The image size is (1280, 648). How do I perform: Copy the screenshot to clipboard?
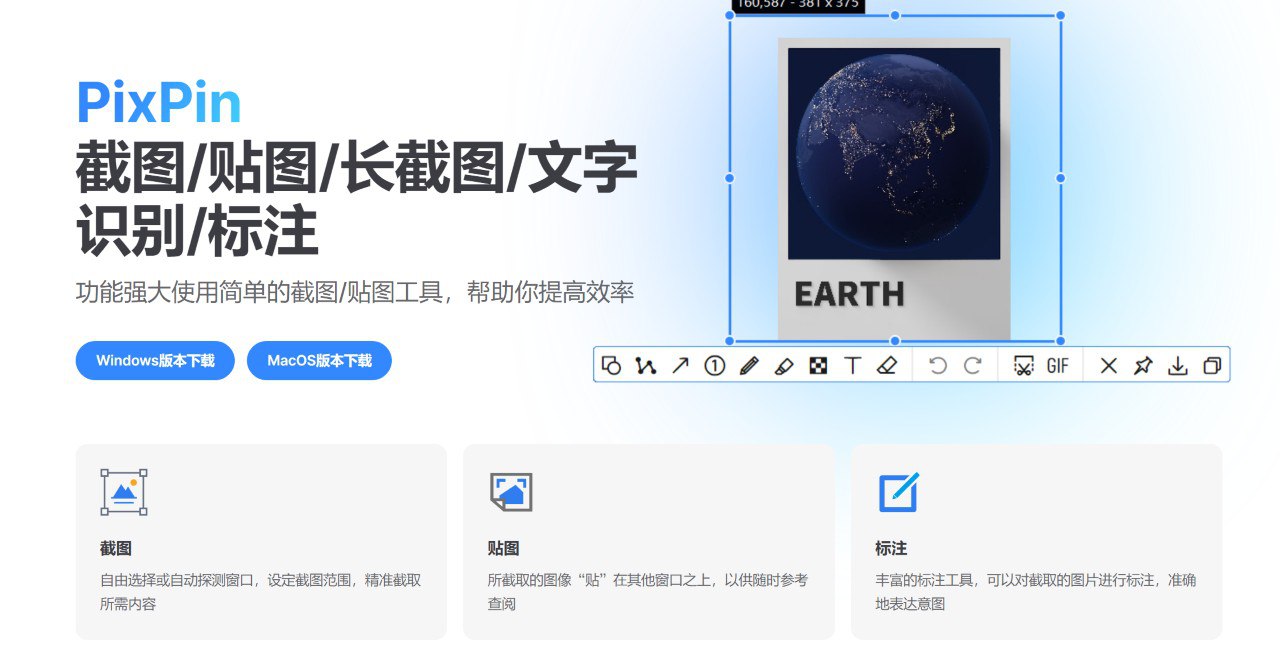1212,365
